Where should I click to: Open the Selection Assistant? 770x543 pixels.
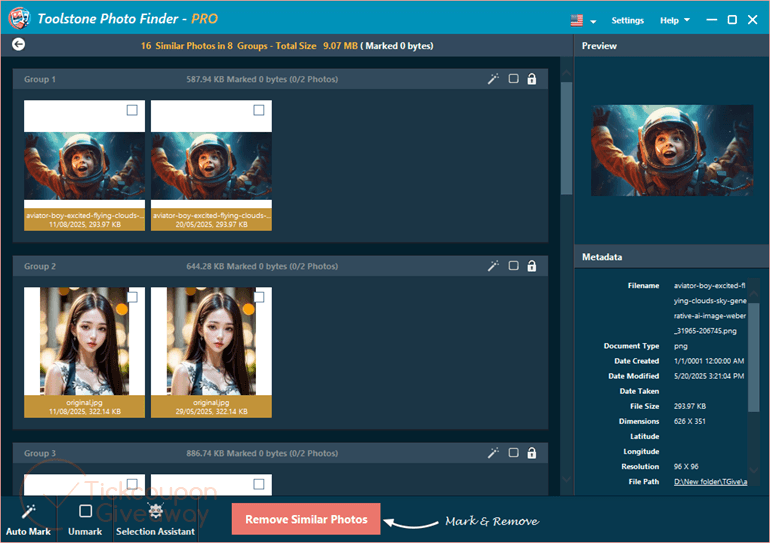(x=155, y=519)
